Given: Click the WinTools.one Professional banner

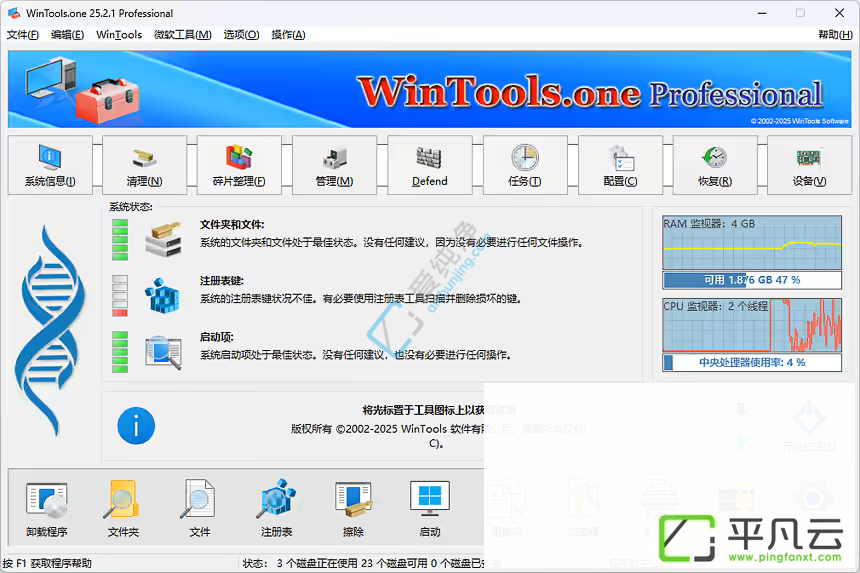Looking at the screenshot, I should (429, 89).
